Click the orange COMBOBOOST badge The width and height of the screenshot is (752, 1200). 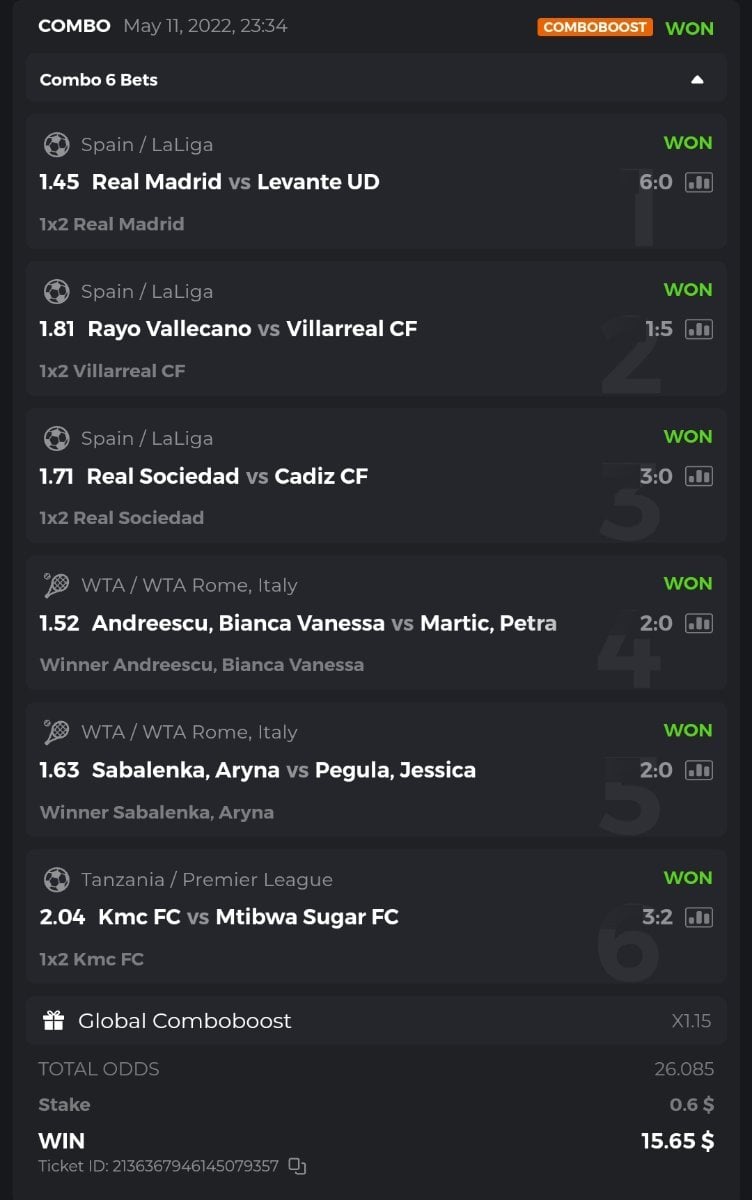point(595,27)
